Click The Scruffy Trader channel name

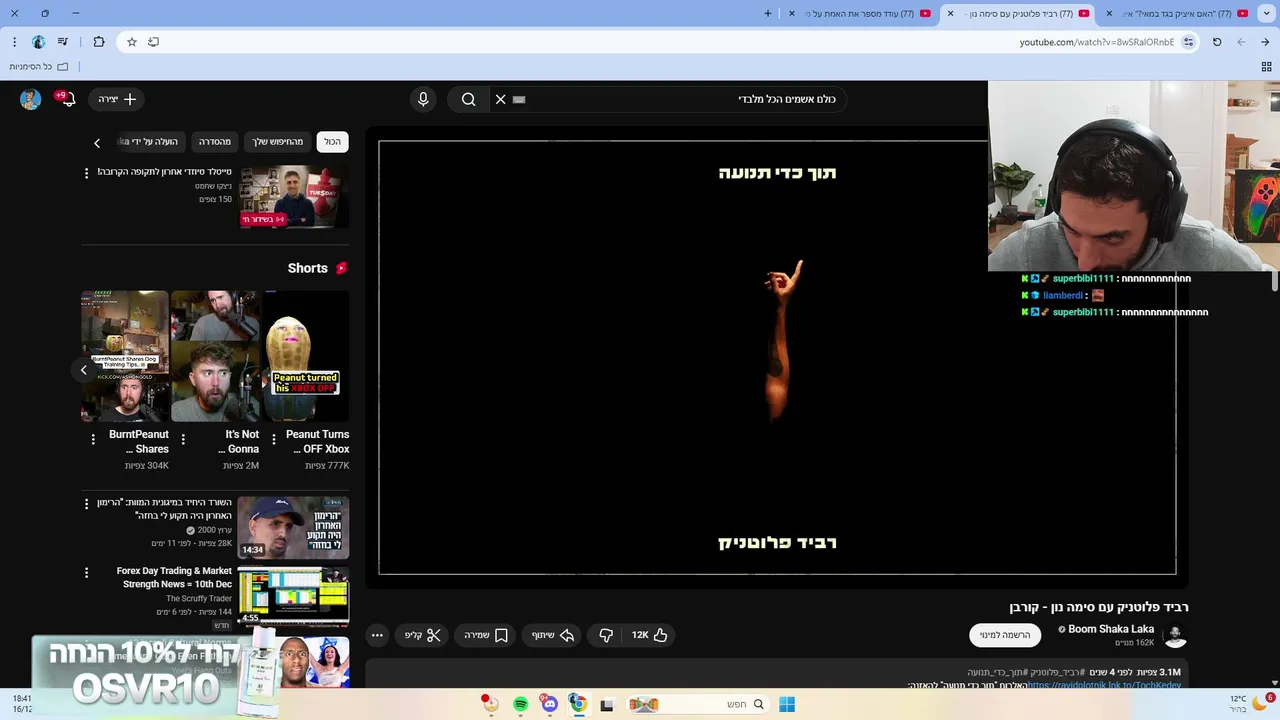coord(199,598)
